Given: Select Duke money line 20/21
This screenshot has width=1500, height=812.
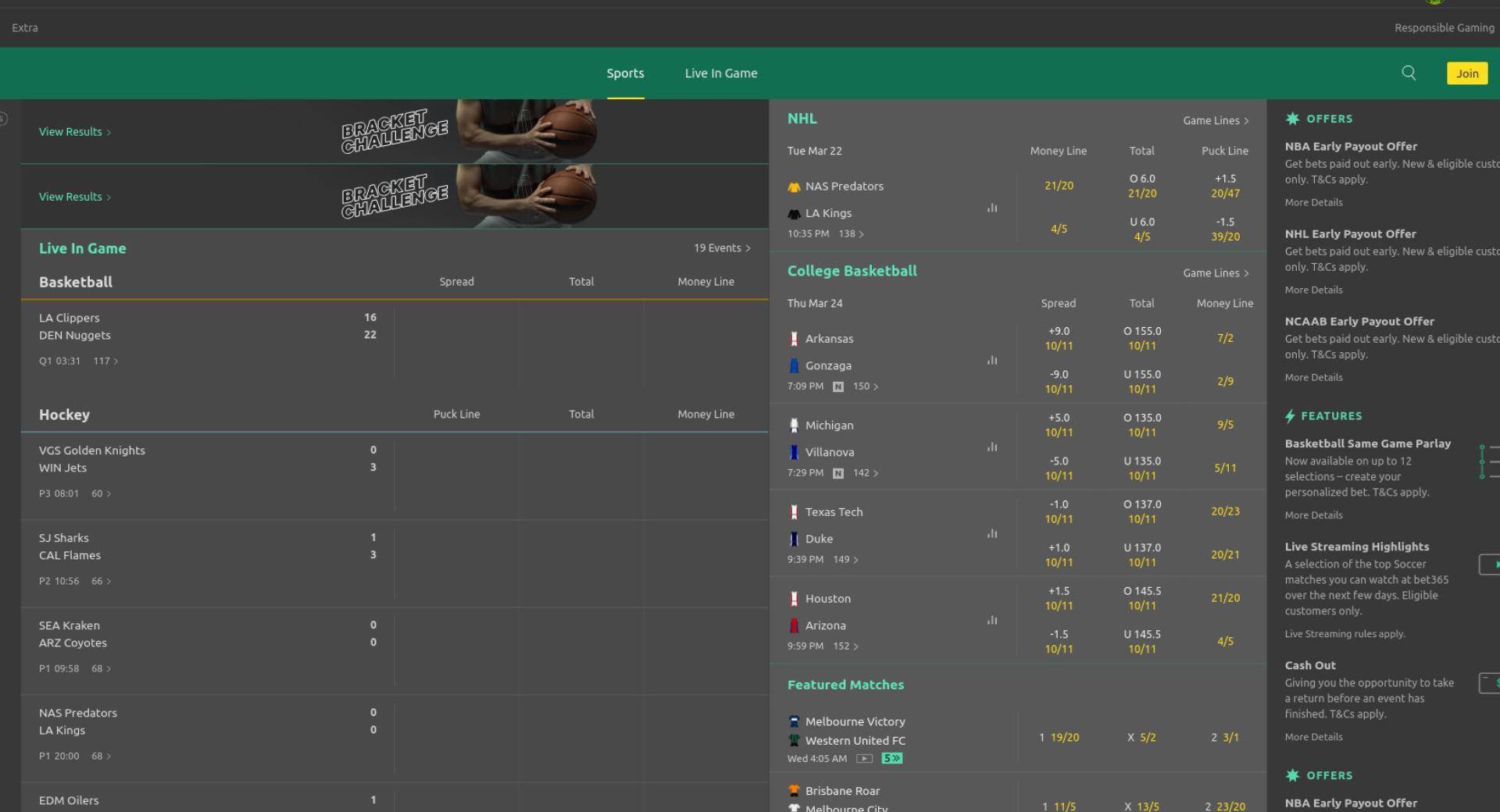Looking at the screenshot, I should (1225, 555).
